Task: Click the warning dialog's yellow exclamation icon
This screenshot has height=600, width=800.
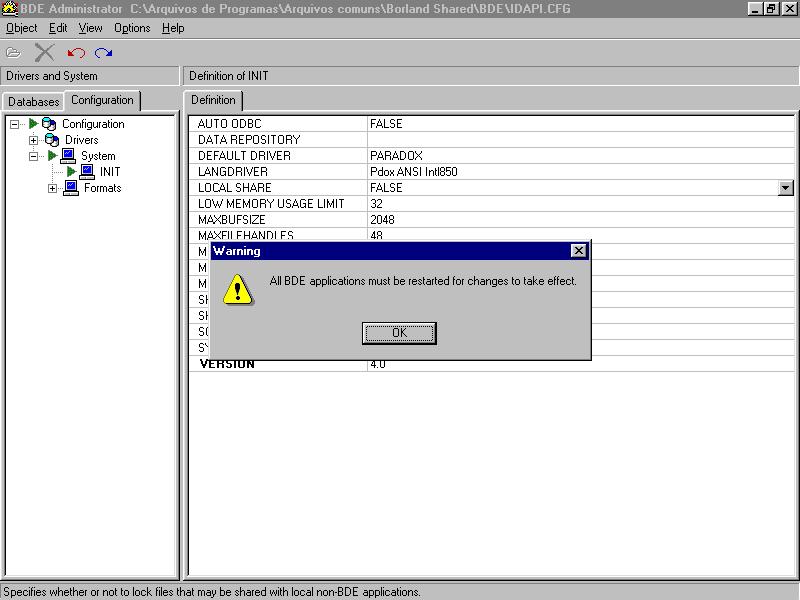Action: pos(237,290)
